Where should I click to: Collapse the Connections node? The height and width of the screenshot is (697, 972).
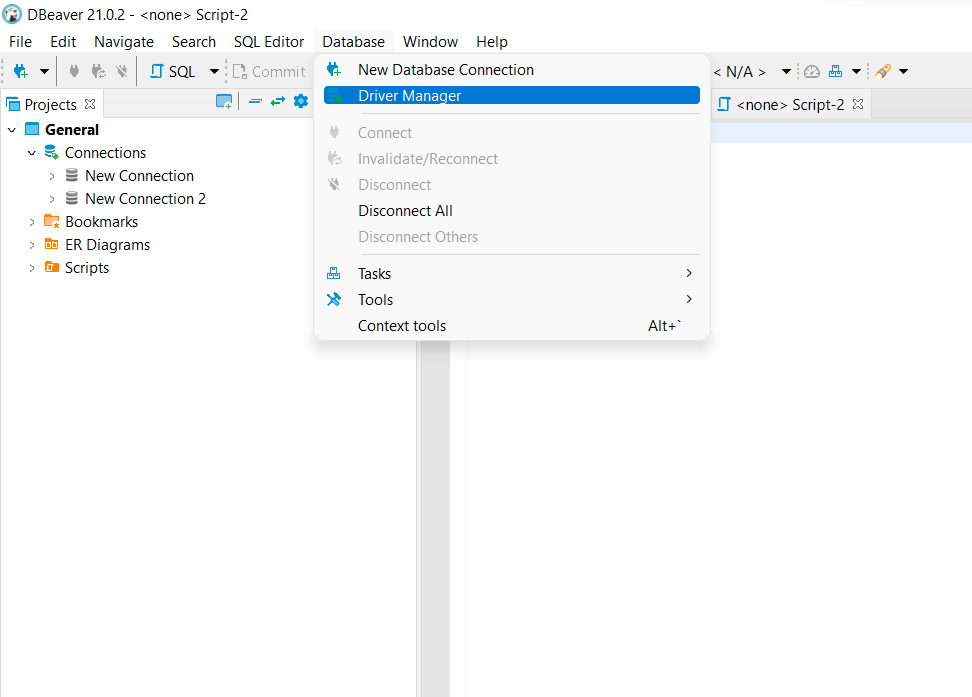(31, 152)
